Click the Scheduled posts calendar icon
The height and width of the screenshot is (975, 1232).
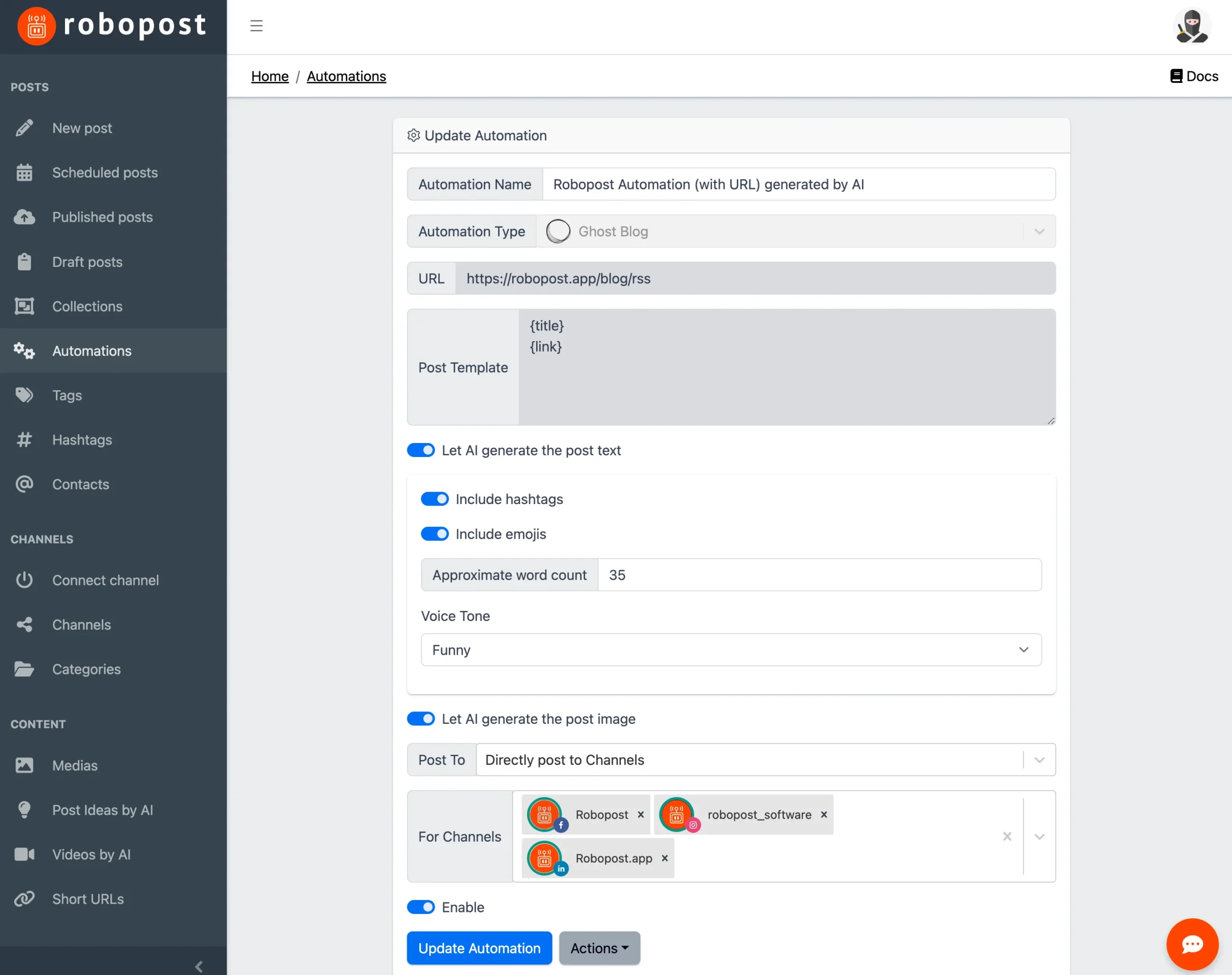[24, 172]
